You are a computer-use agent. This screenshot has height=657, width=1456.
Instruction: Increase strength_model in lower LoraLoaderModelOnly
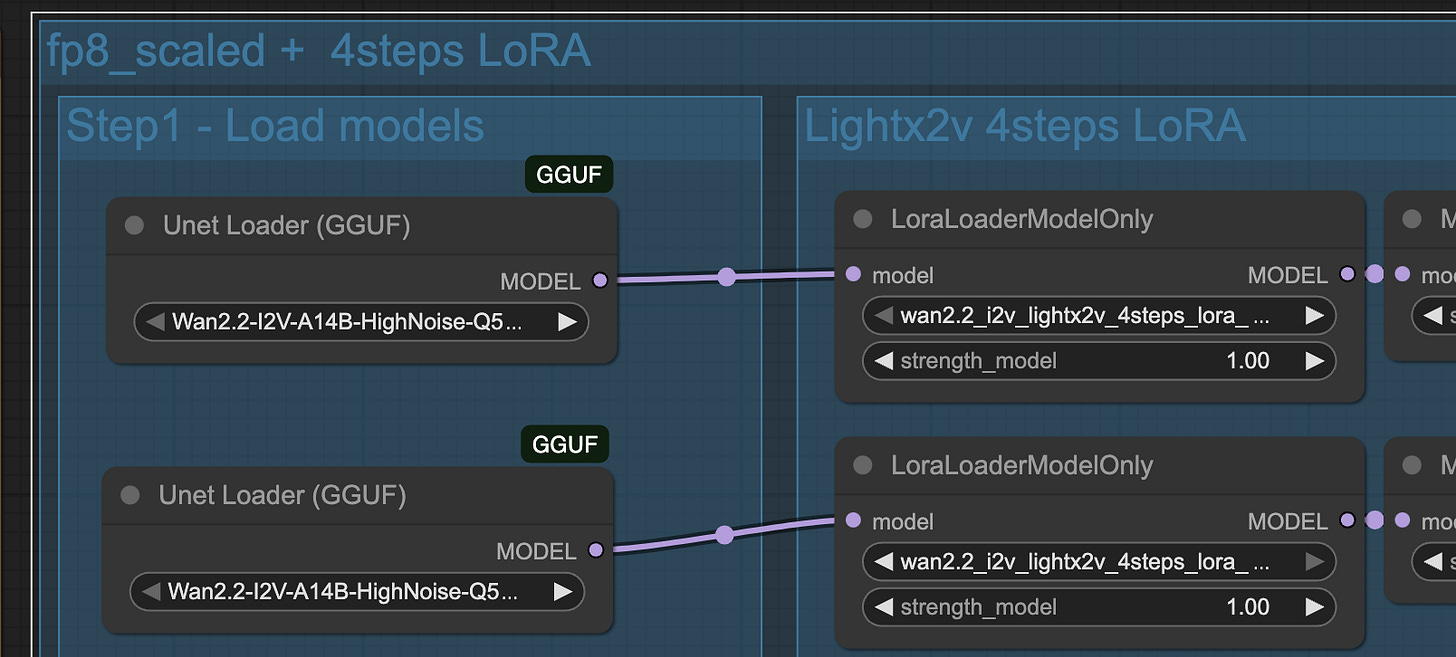[x=1315, y=607]
